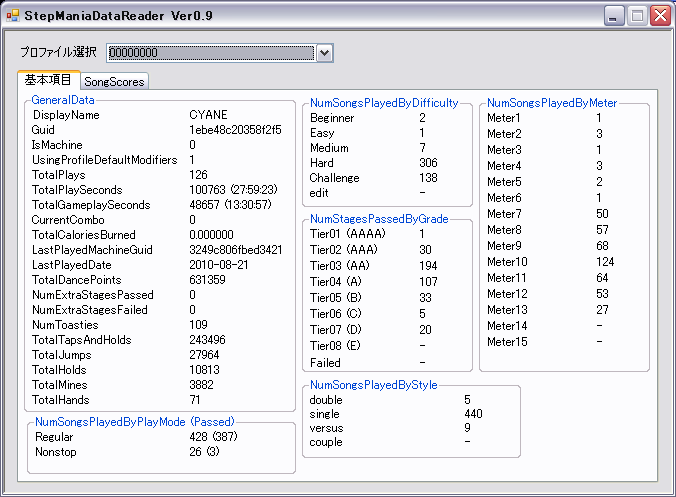Click TotalGameplaySeconds value 48657 (13:30:57)
Screen dimensions: 676x497
click(230, 205)
